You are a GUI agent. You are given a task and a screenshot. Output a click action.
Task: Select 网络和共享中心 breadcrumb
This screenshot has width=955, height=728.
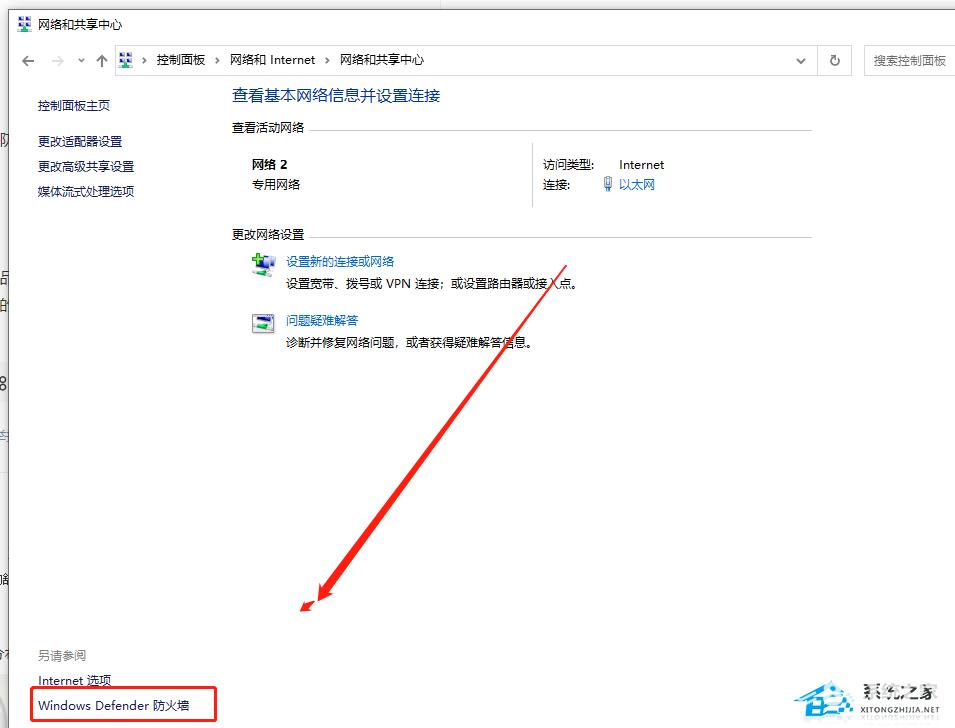pos(382,60)
